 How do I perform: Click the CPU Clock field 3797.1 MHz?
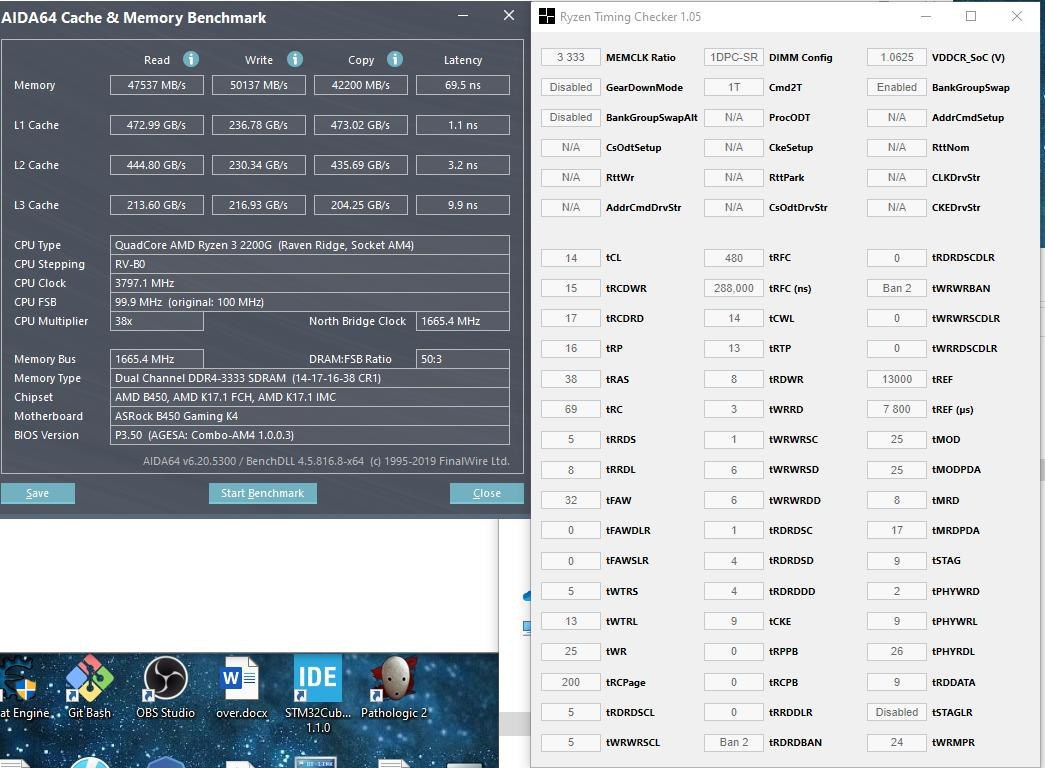coord(310,283)
